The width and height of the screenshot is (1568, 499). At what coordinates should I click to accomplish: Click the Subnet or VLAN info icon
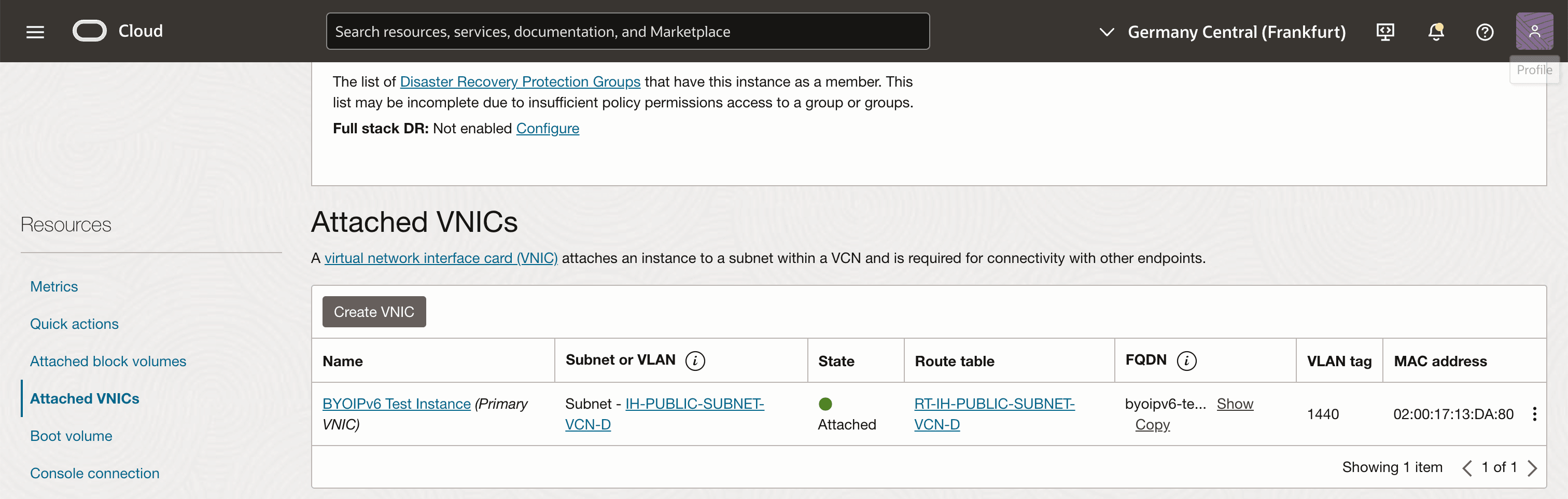point(694,361)
